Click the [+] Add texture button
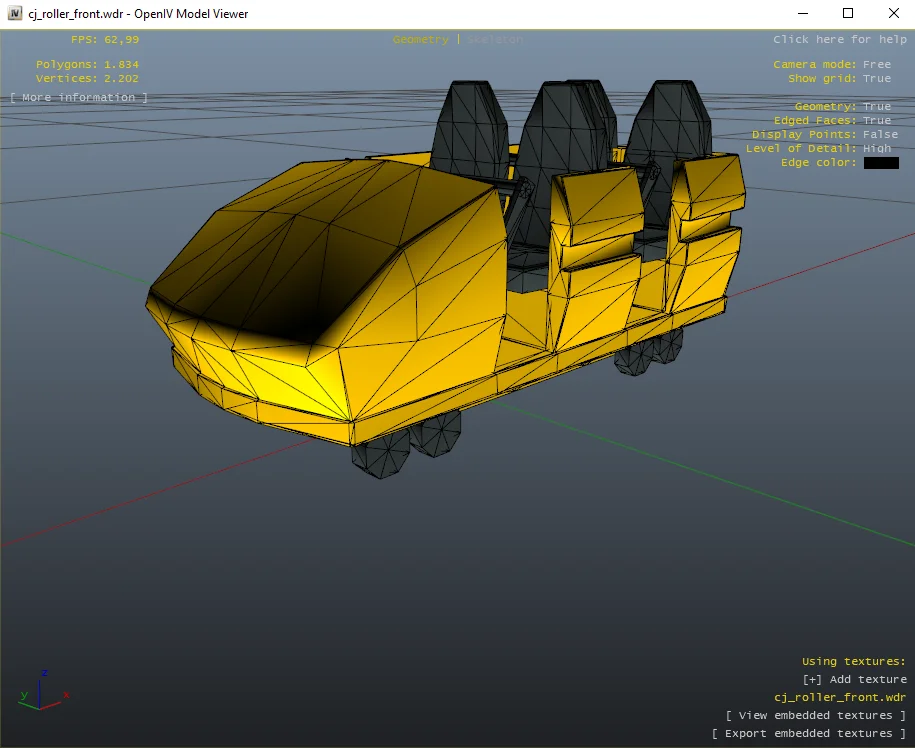This screenshot has height=748, width=915. pos(854,679)
